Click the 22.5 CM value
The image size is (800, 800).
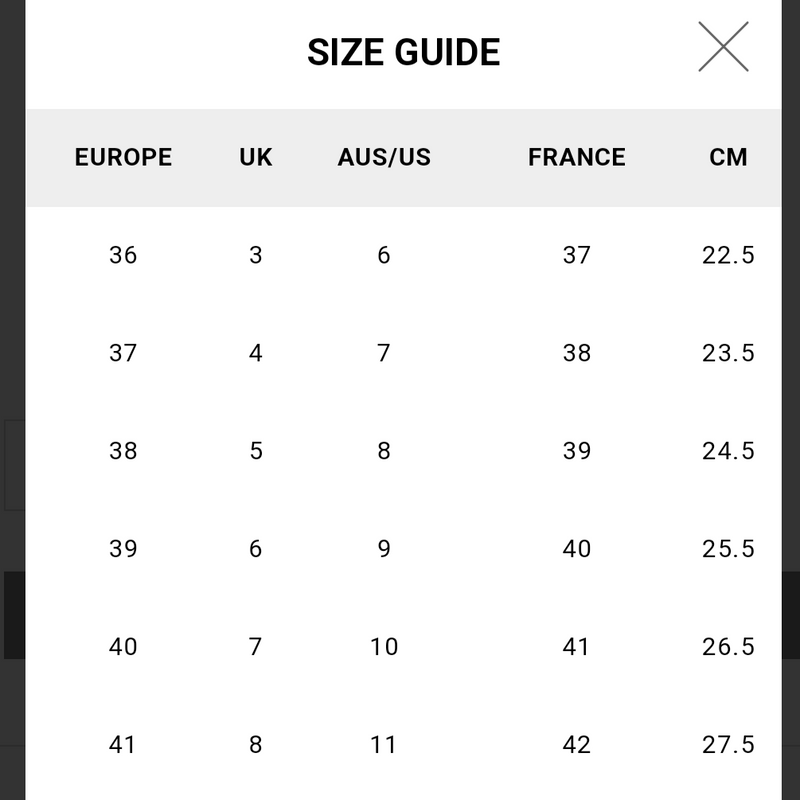pos(728,255)
